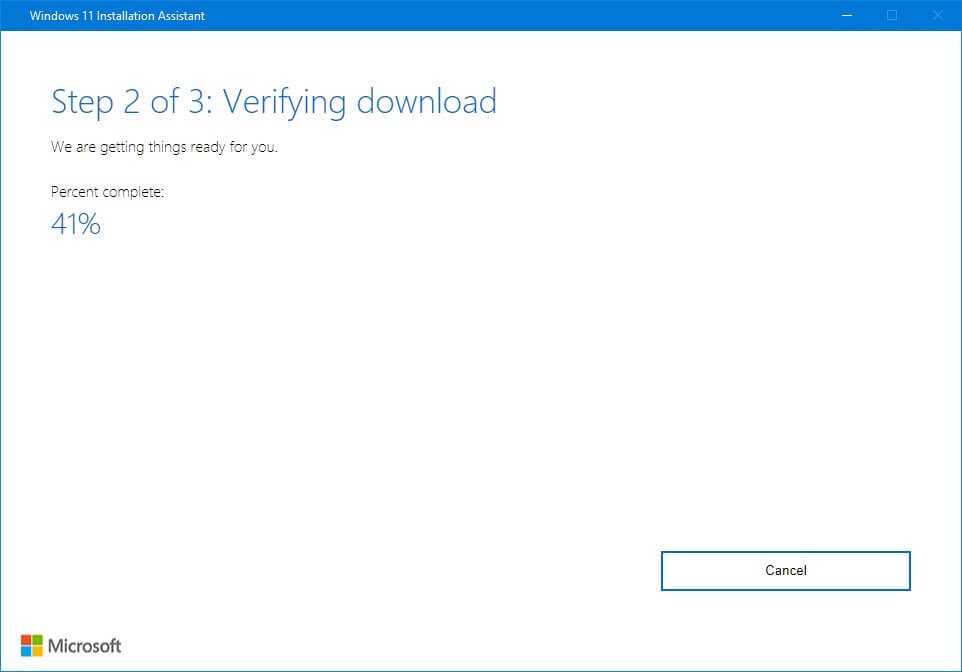Click the green square of Microsoft logo
This screenshot has height=672, width=962.
coord(38,639)
